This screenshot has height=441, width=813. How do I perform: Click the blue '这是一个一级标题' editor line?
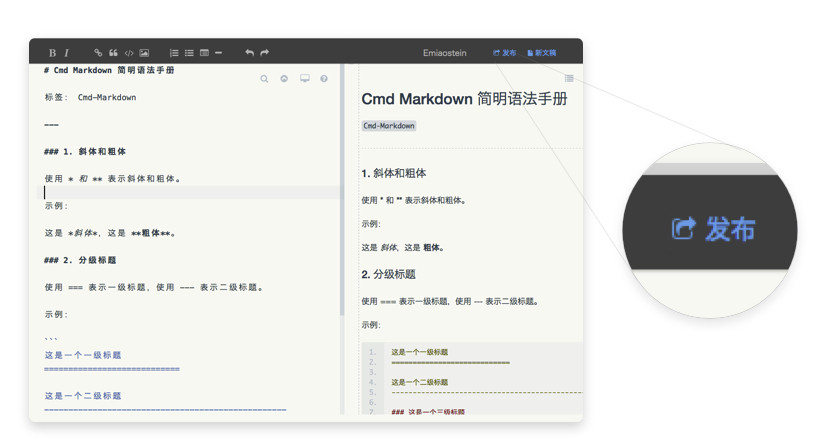click(82, 355)
